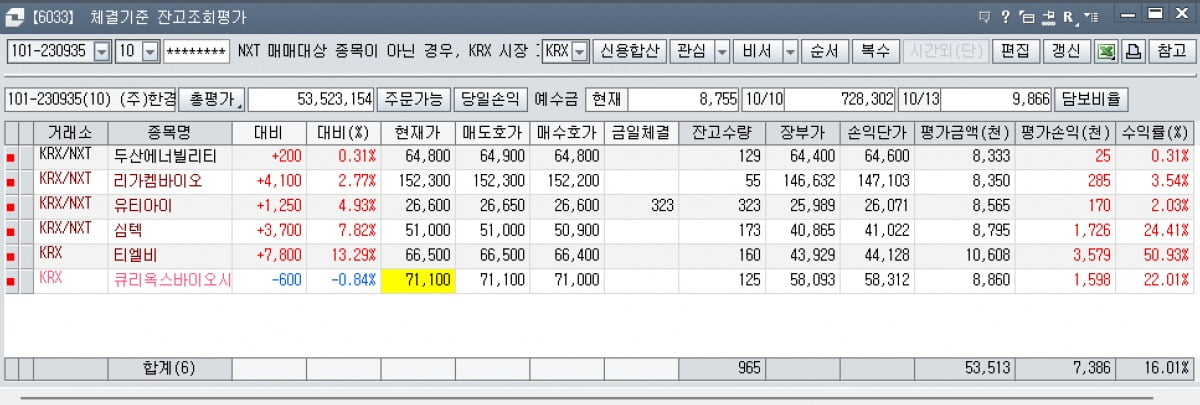Expand the account number 101-230935 dropdown
Viewport: 1200px width, 405px height.
click(101, 51)
